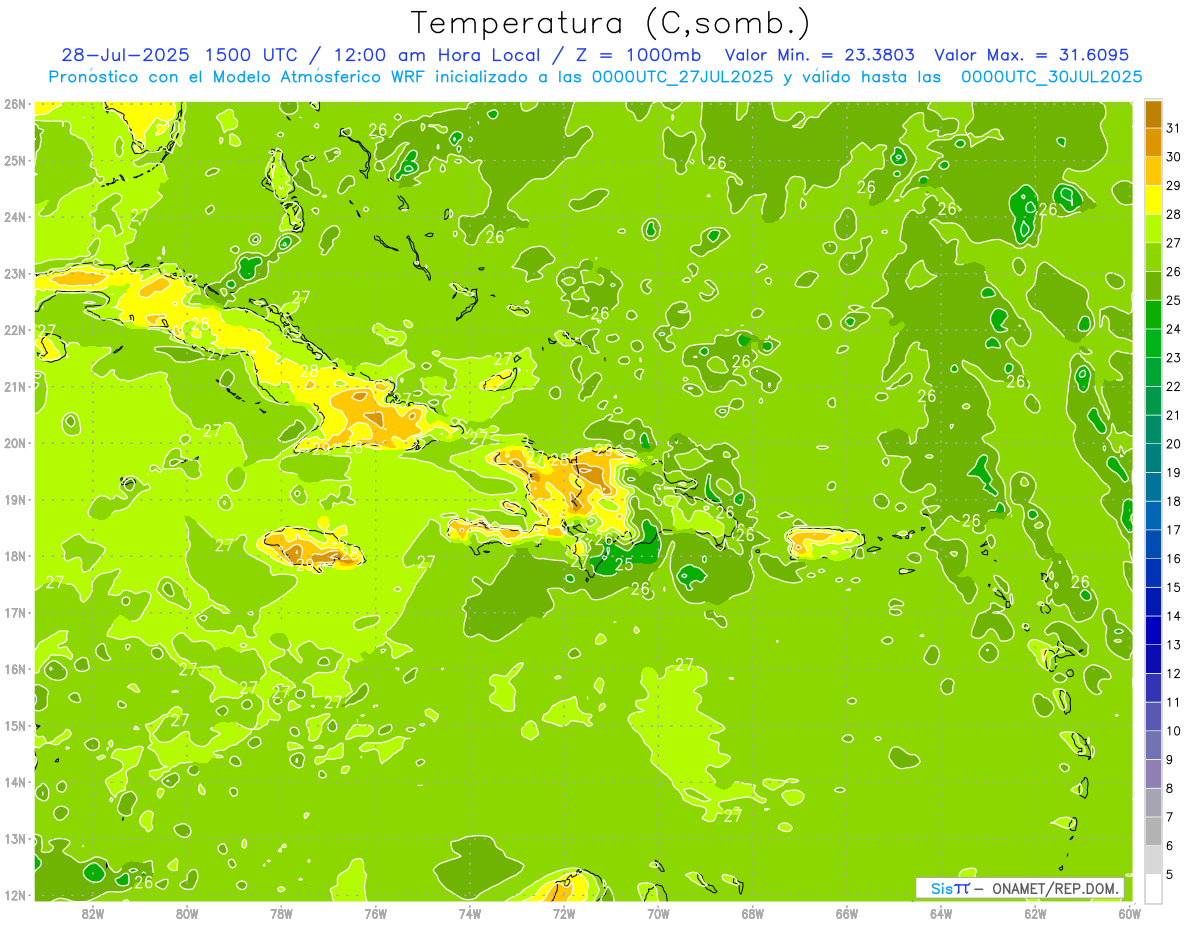Click the 76W longitude axis label
The width and height of the screenshot is (1200, 927).
tap(376, 913)
